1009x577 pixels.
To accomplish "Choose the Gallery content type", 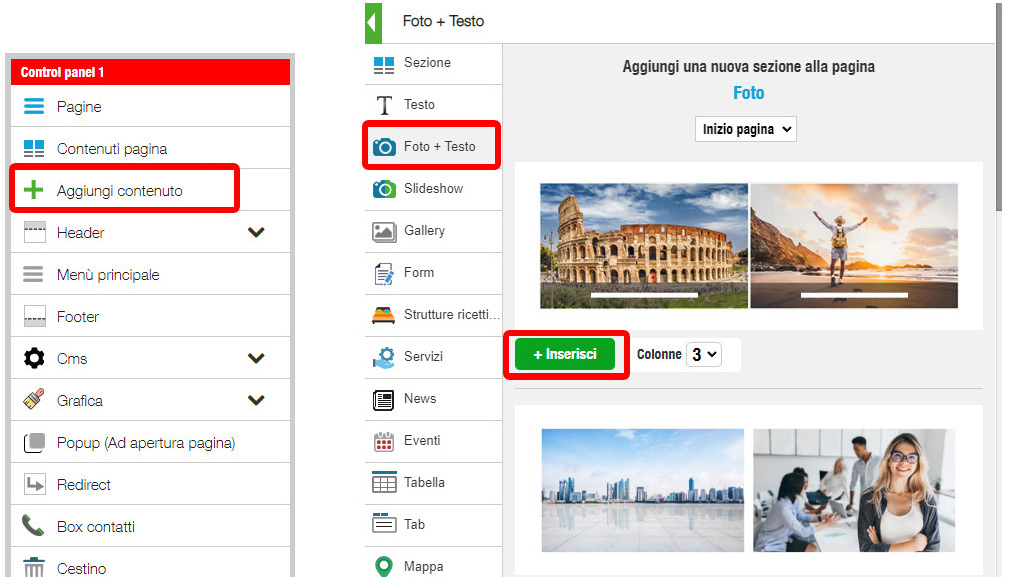I will tap(434, 230).
